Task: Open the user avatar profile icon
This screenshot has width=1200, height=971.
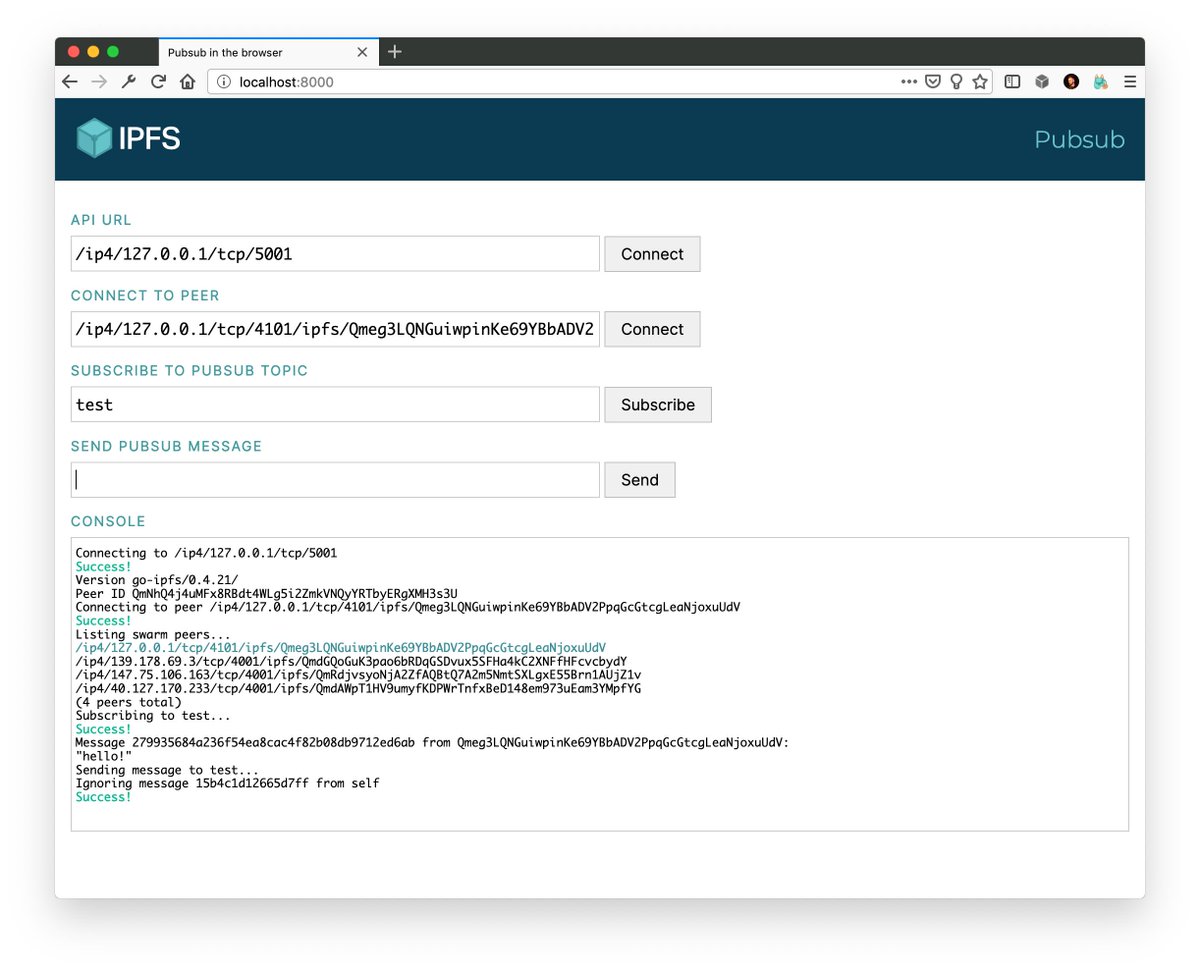Action: tap(1071, 82)
